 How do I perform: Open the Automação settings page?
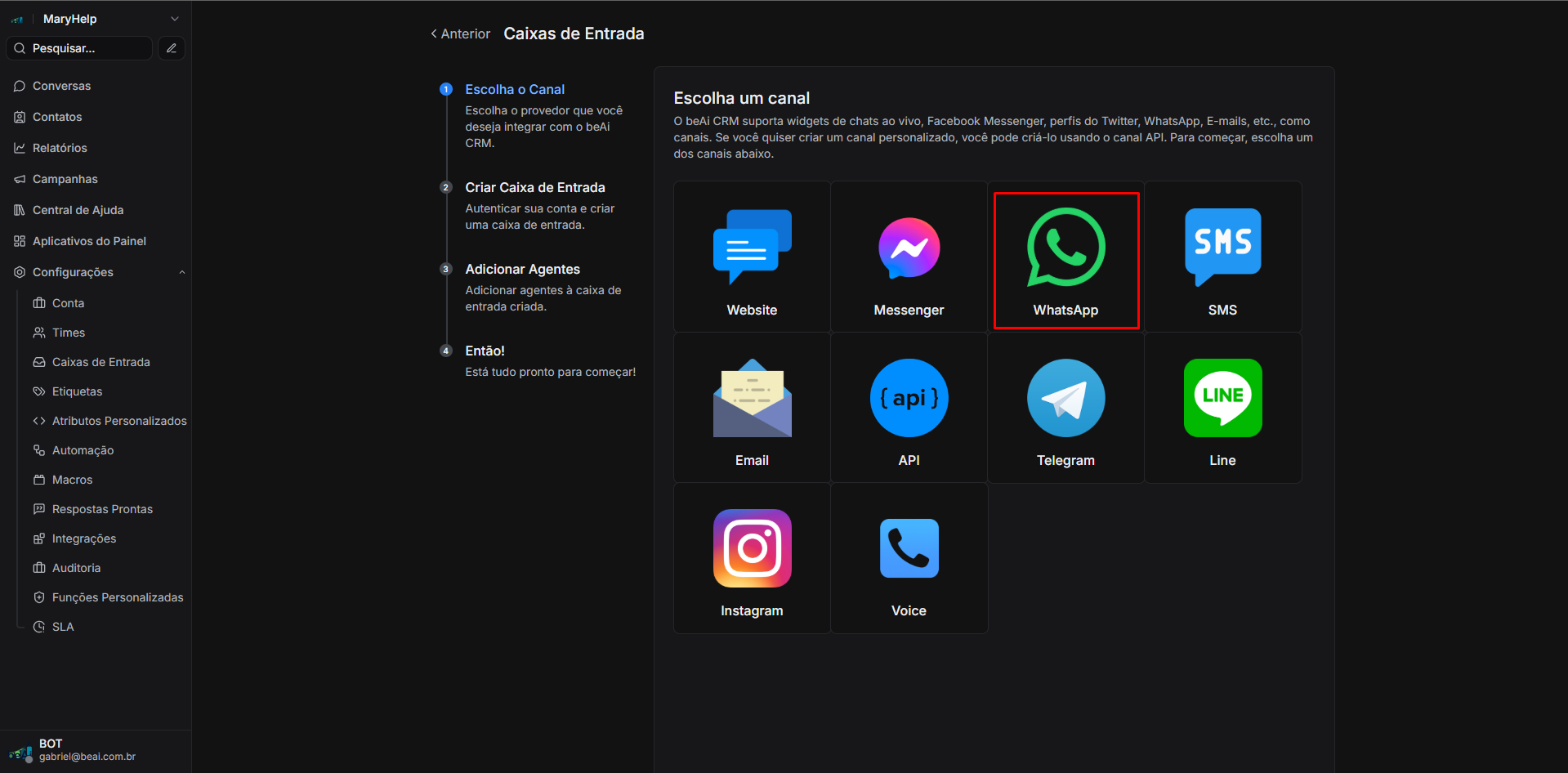pos(83,450)
